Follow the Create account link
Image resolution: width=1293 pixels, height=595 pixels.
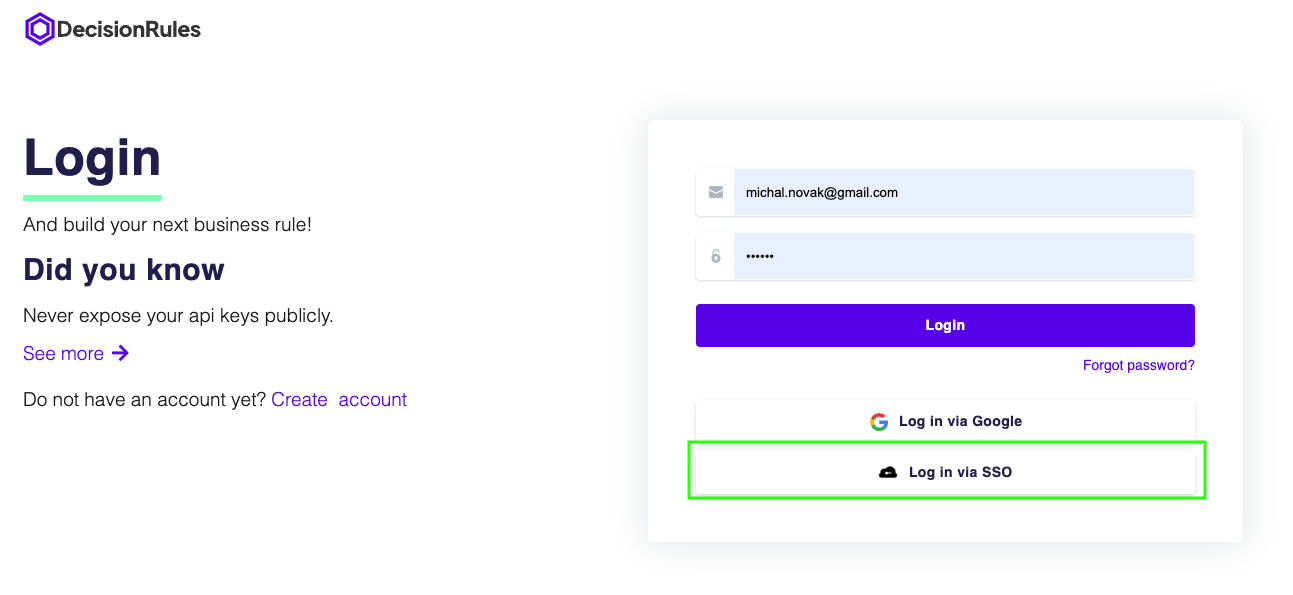[339, 400]
